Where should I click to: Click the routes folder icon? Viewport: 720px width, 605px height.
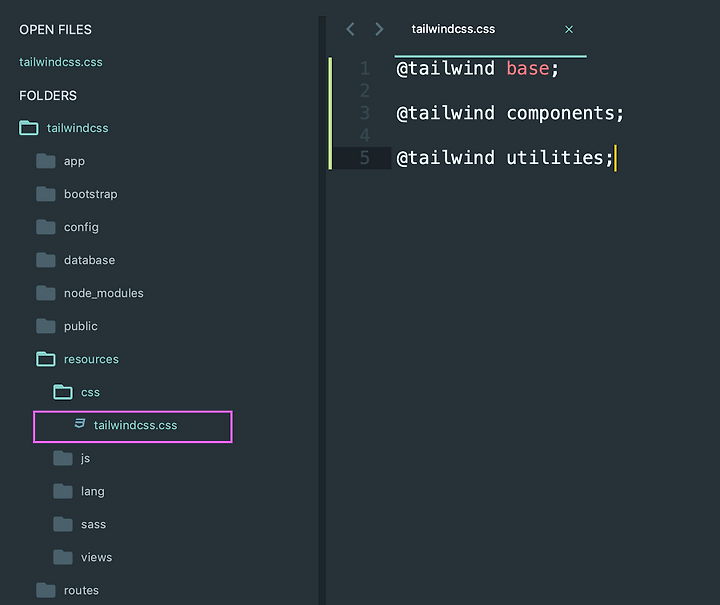(x=45, y=590)
